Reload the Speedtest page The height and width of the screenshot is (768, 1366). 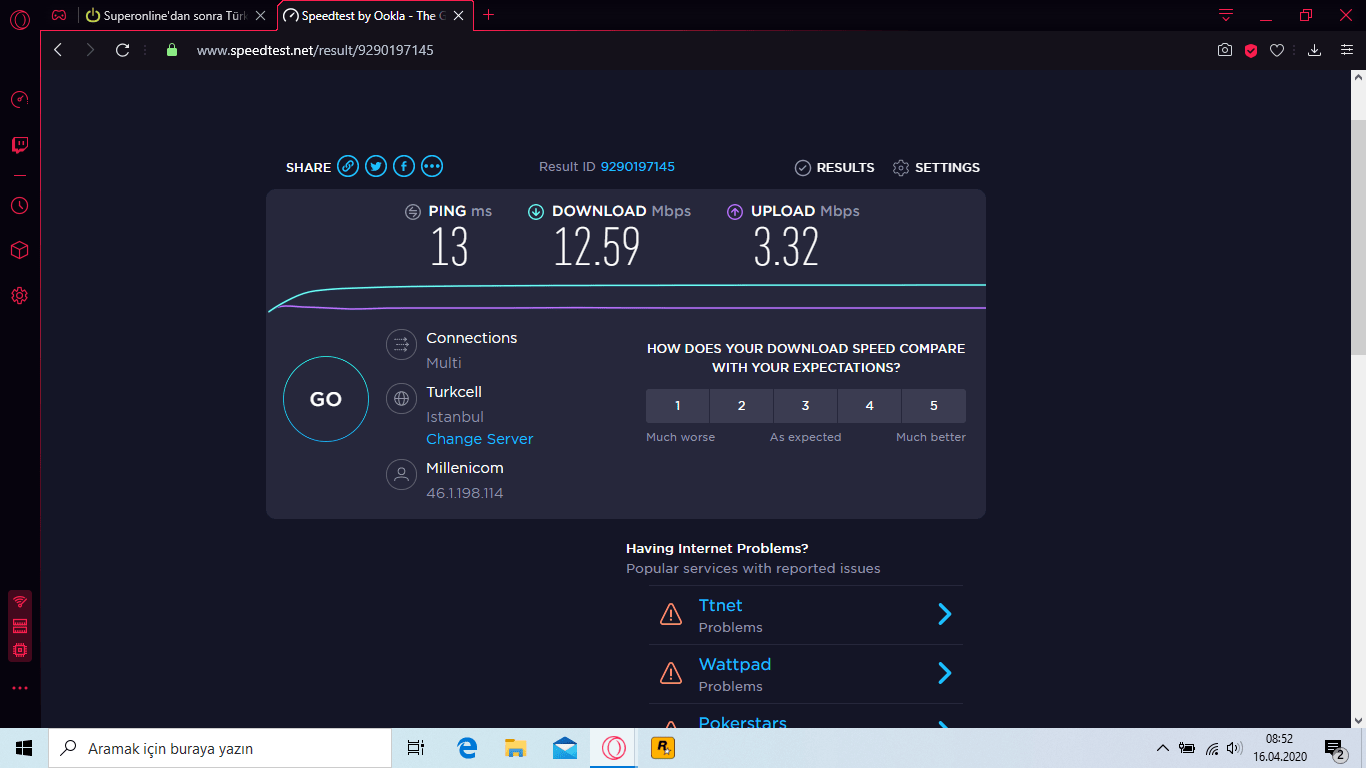pos(122,50)
